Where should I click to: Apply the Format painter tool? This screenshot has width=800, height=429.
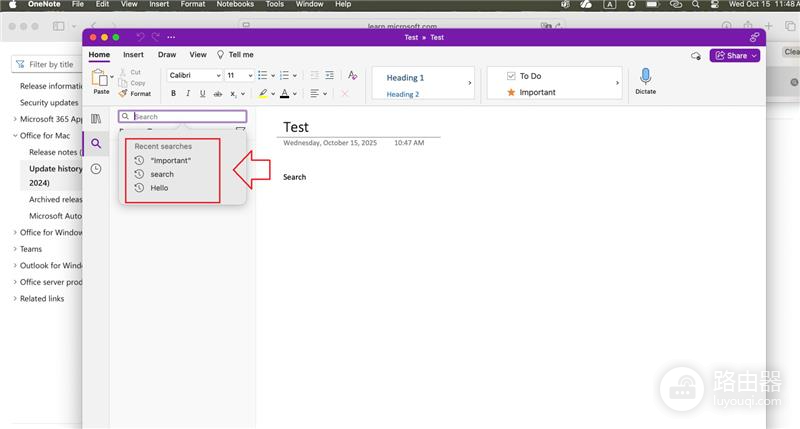pos(135,93)
